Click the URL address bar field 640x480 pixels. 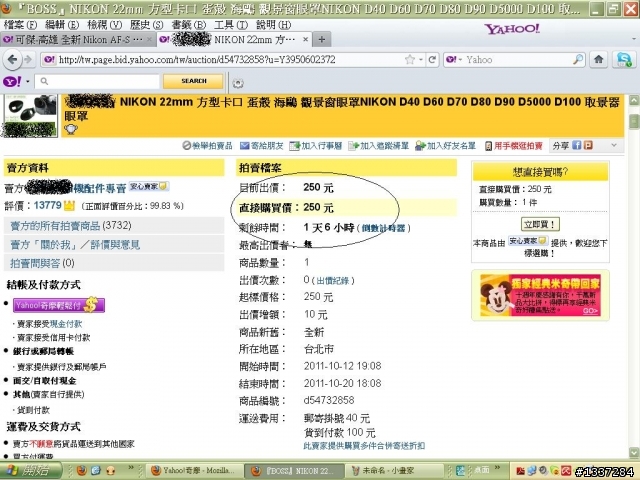point(229,60)
